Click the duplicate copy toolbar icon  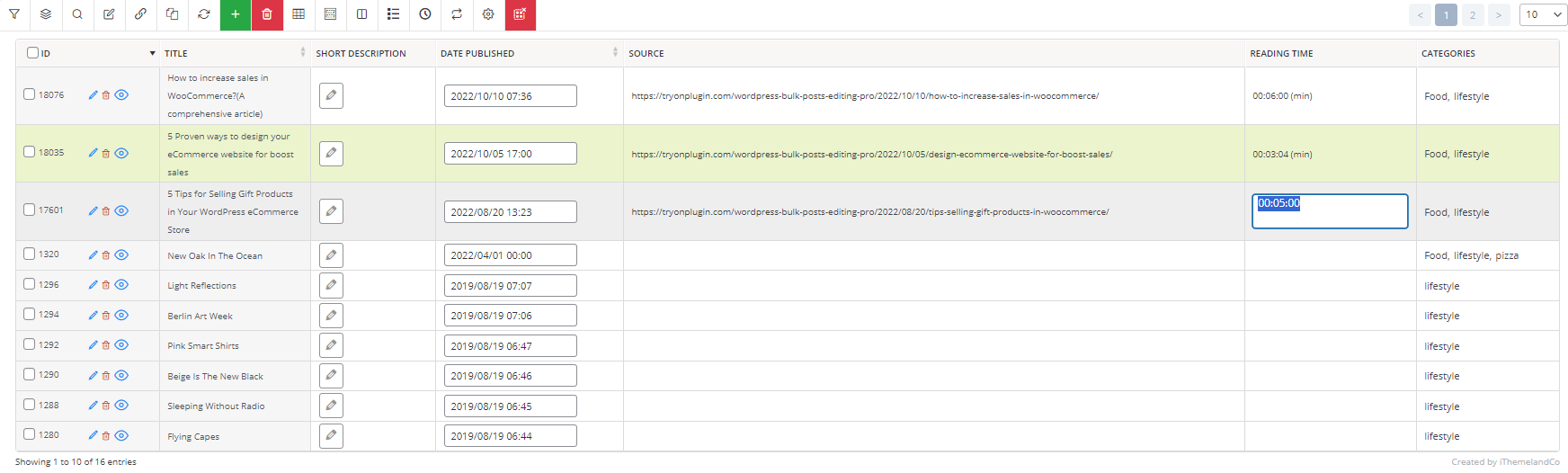coord(173,14)
